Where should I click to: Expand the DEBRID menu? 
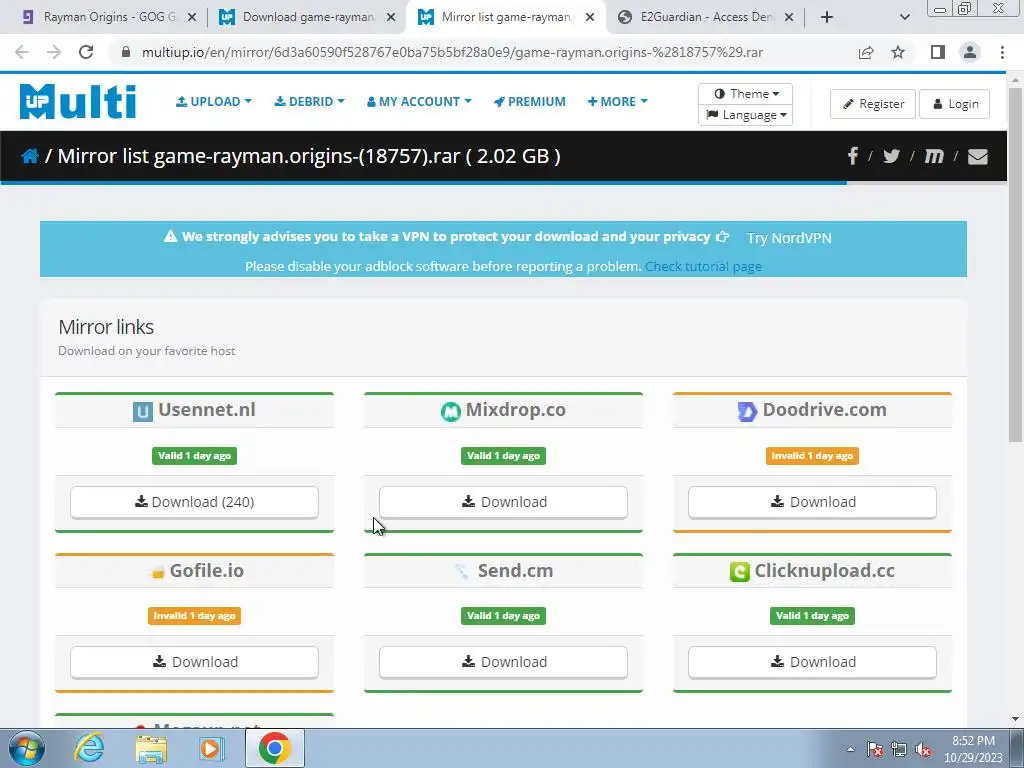click(x=309, y=102)
